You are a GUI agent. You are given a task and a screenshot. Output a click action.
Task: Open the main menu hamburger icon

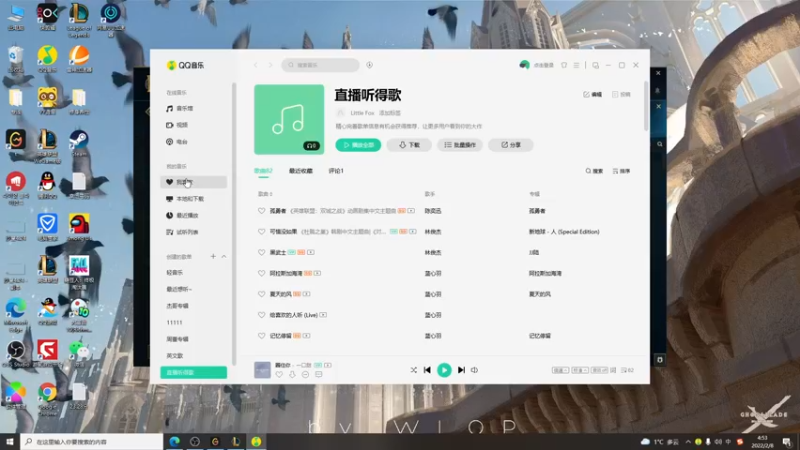(577, 65)
